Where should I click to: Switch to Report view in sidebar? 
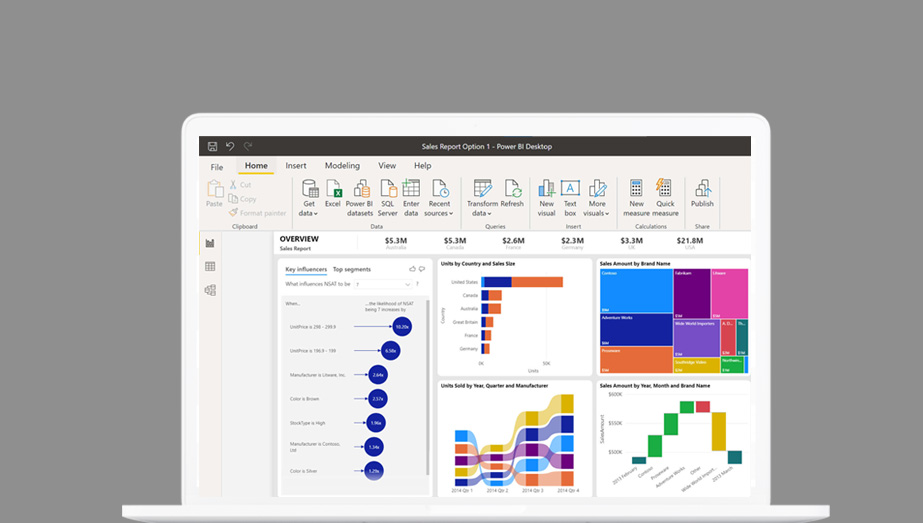210,243
